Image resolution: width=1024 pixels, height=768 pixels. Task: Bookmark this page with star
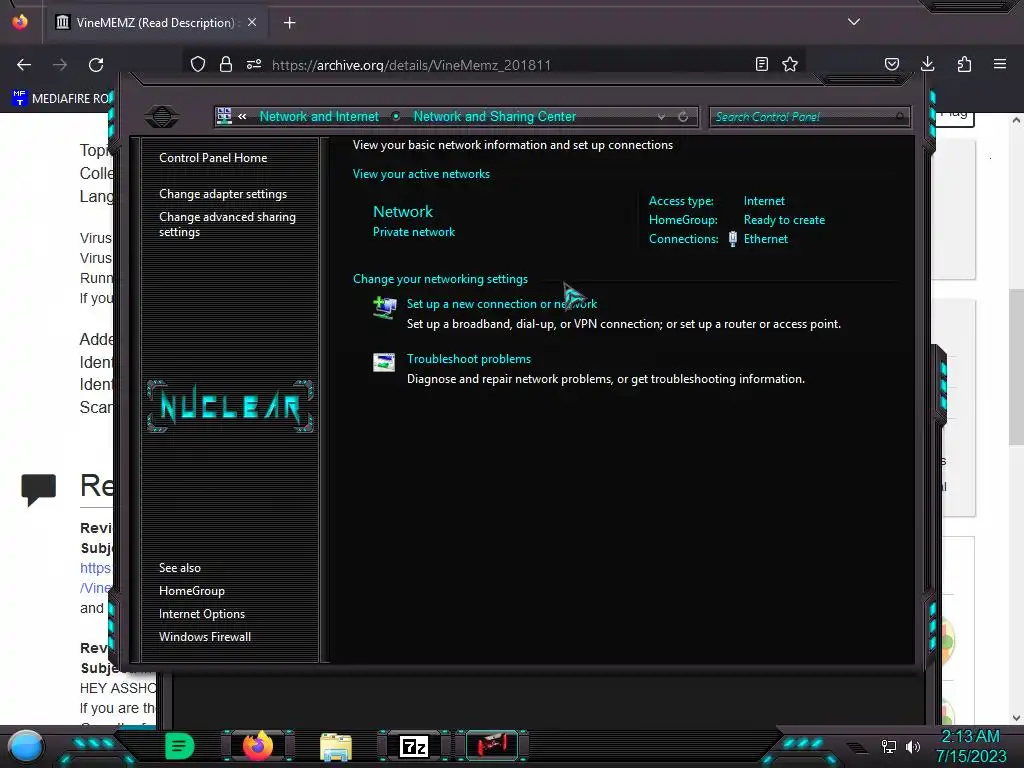790,64
